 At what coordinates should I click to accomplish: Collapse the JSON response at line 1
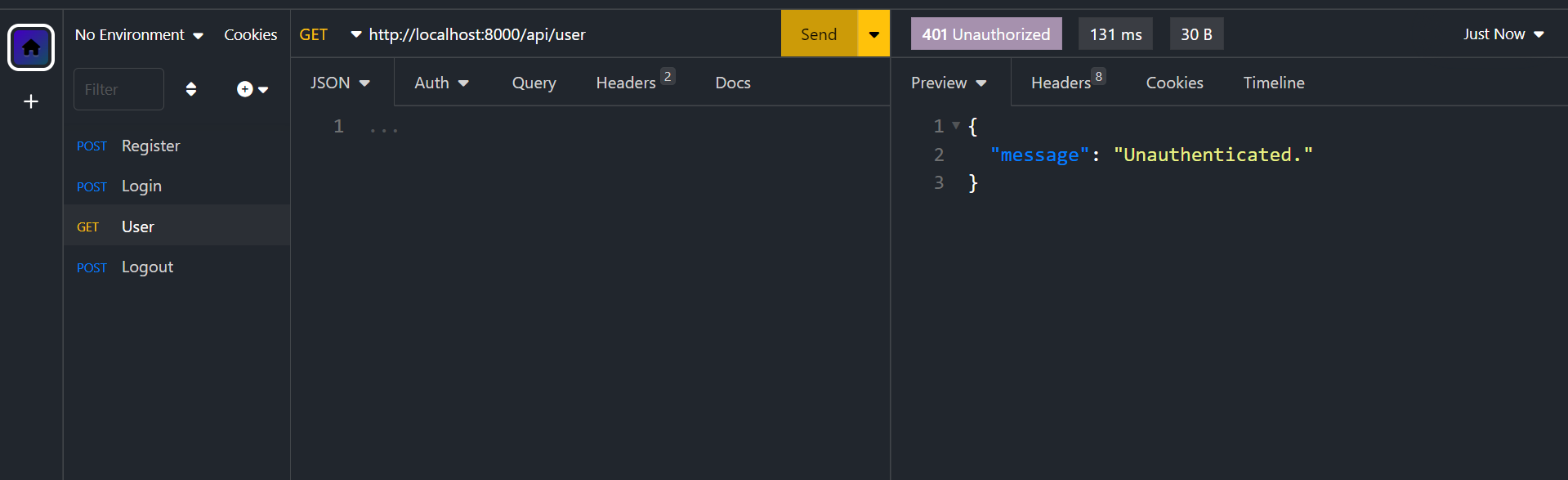click(956, 126)
